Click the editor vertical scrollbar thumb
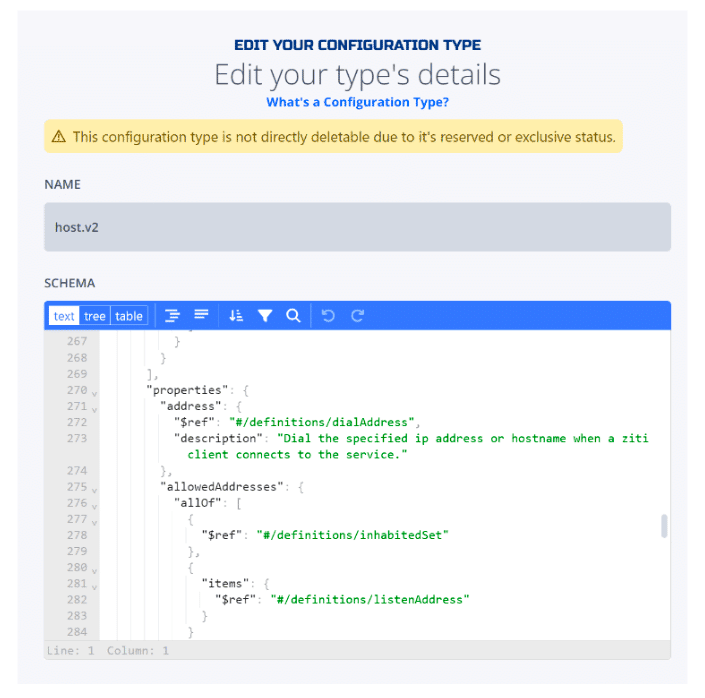Image resolution: width=705 pixels, height=698 pixels. coord(664,526)
